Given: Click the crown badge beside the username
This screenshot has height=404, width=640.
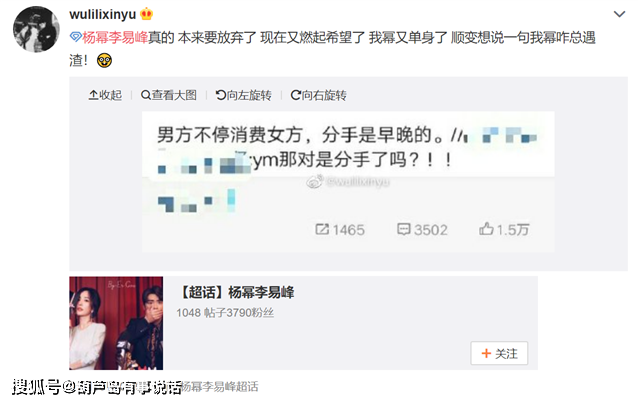Looking at the screenshot, I should [147, 14].
